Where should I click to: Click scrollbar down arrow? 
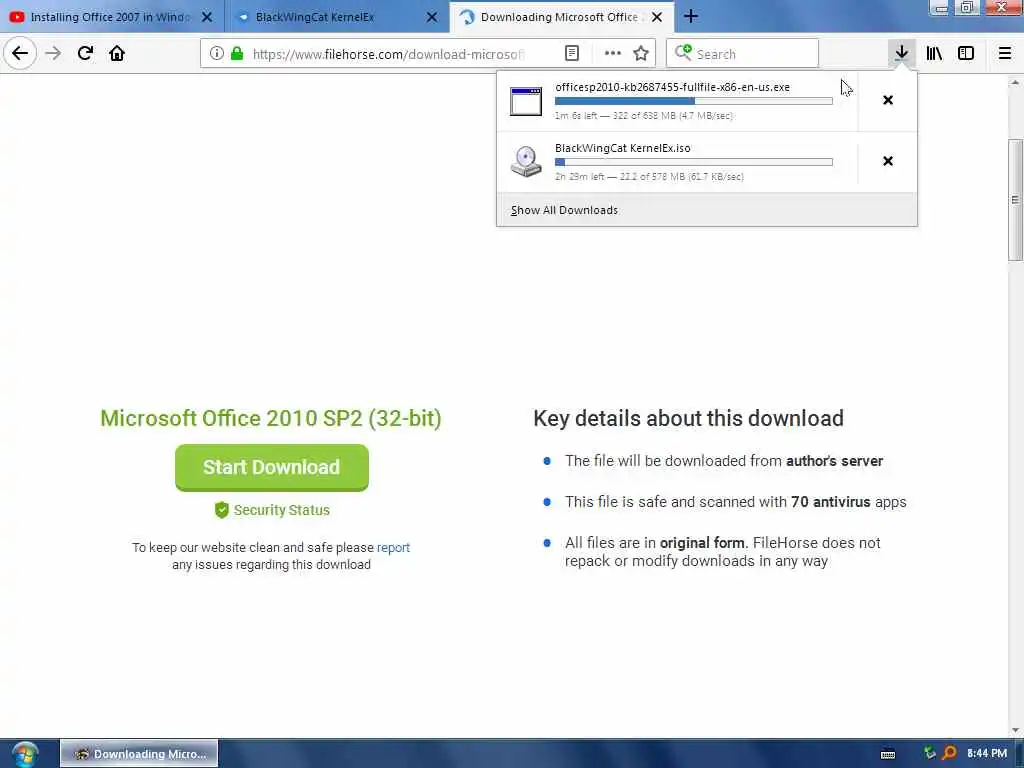1015,730
